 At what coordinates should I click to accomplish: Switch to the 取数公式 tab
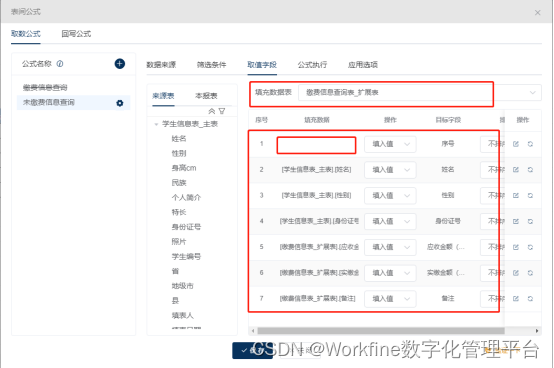[26, 34]
